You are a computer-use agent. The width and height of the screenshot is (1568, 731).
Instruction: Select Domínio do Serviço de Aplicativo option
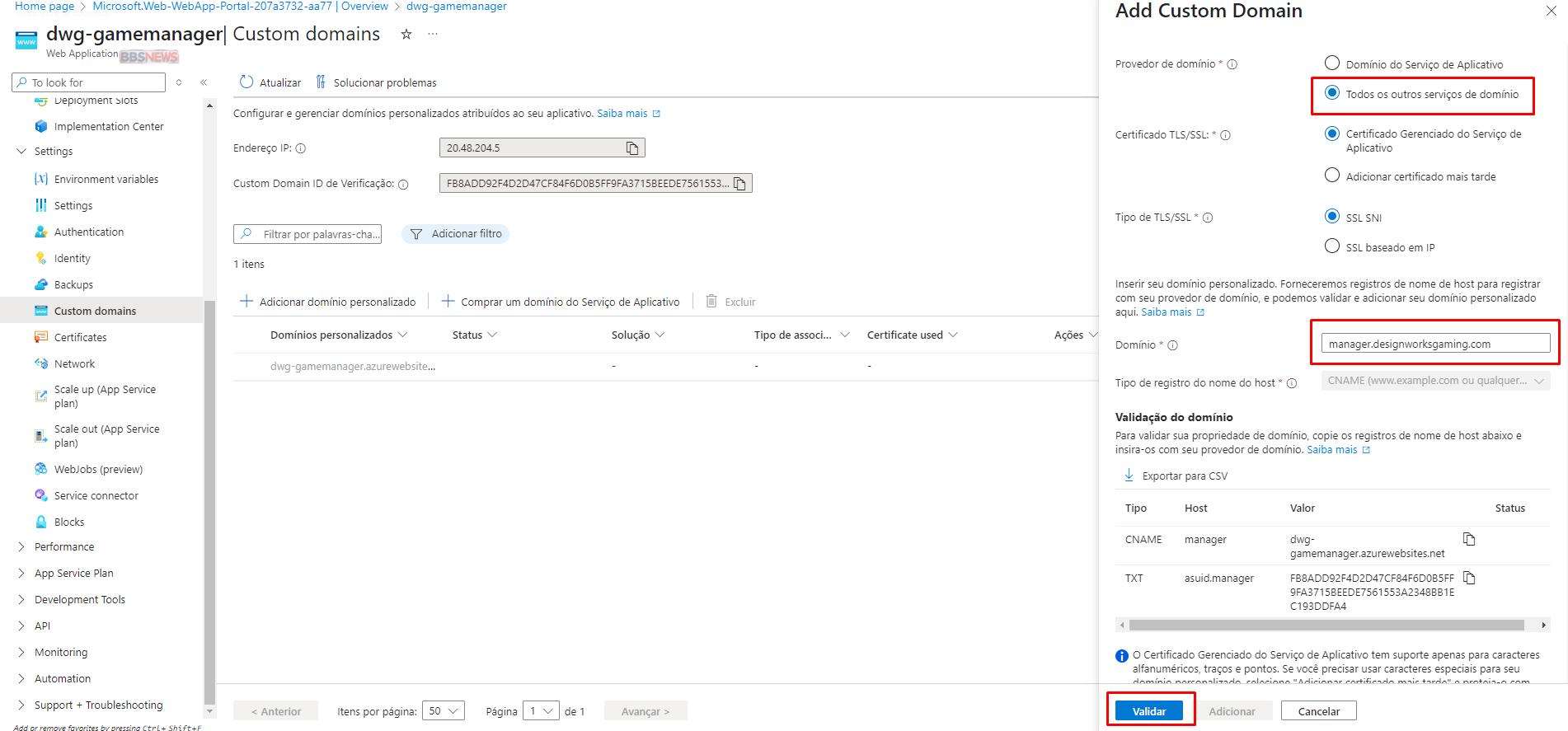[x=1331, y=63]
